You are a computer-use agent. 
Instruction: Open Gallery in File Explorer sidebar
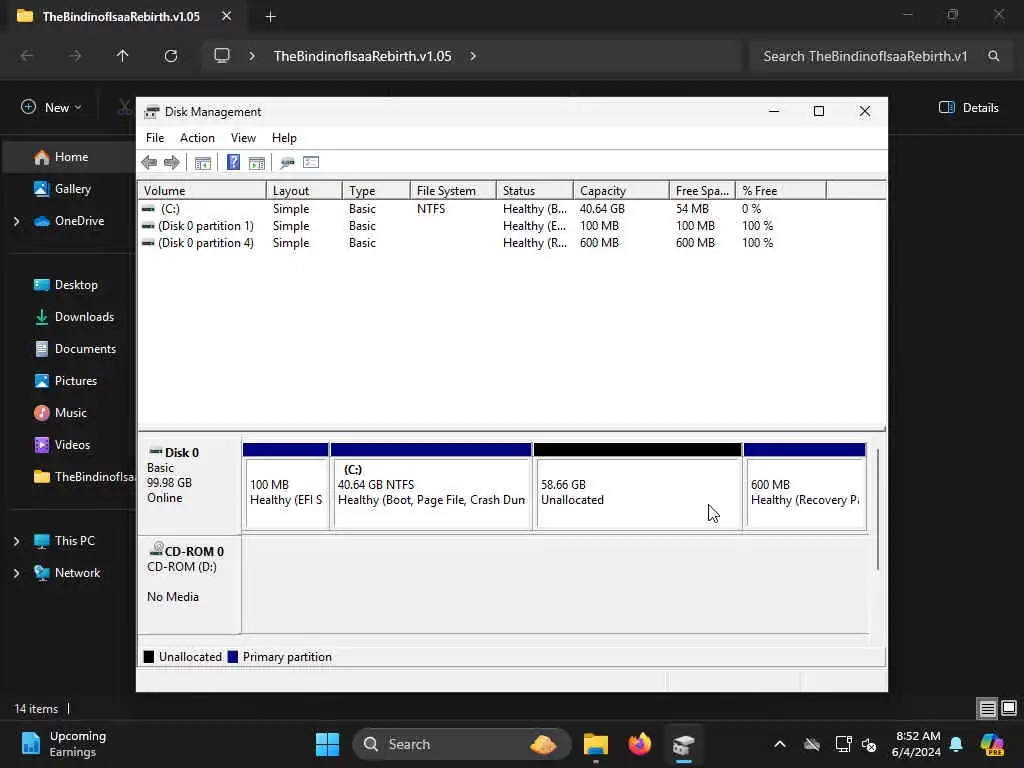point(72,189)
